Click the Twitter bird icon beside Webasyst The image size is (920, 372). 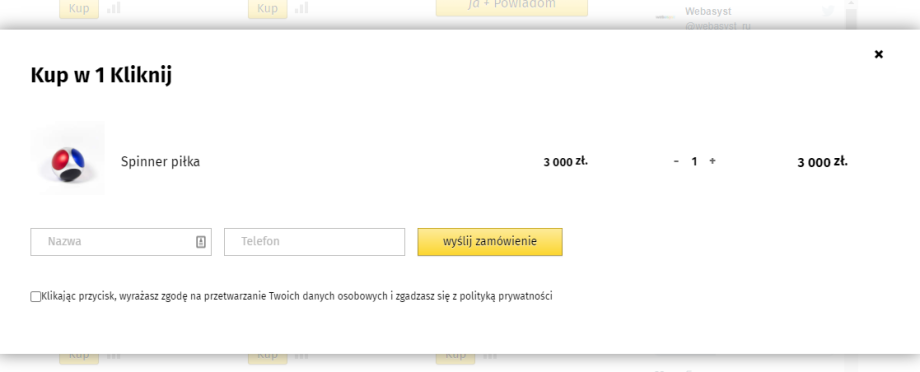click(828, 11)
